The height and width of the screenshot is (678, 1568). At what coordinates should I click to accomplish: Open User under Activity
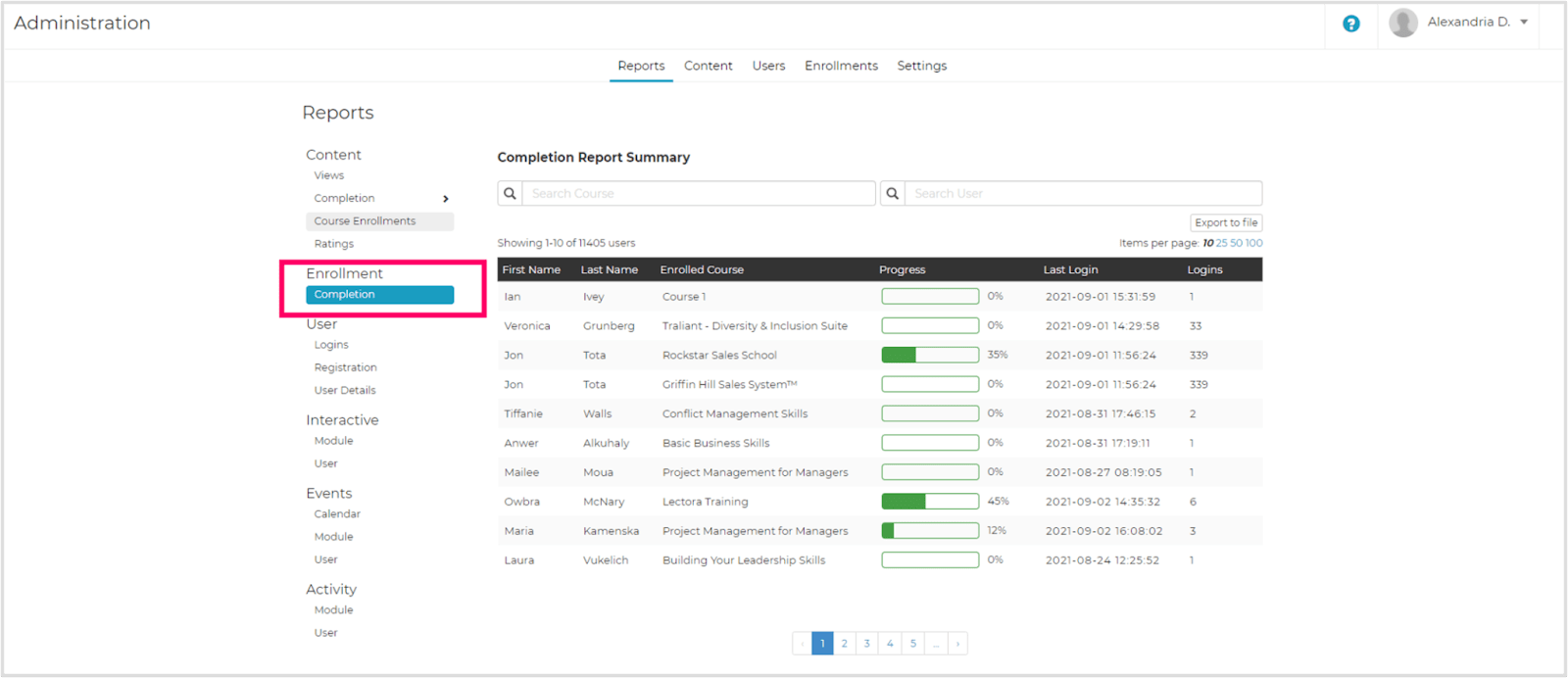tap(325, 633)
